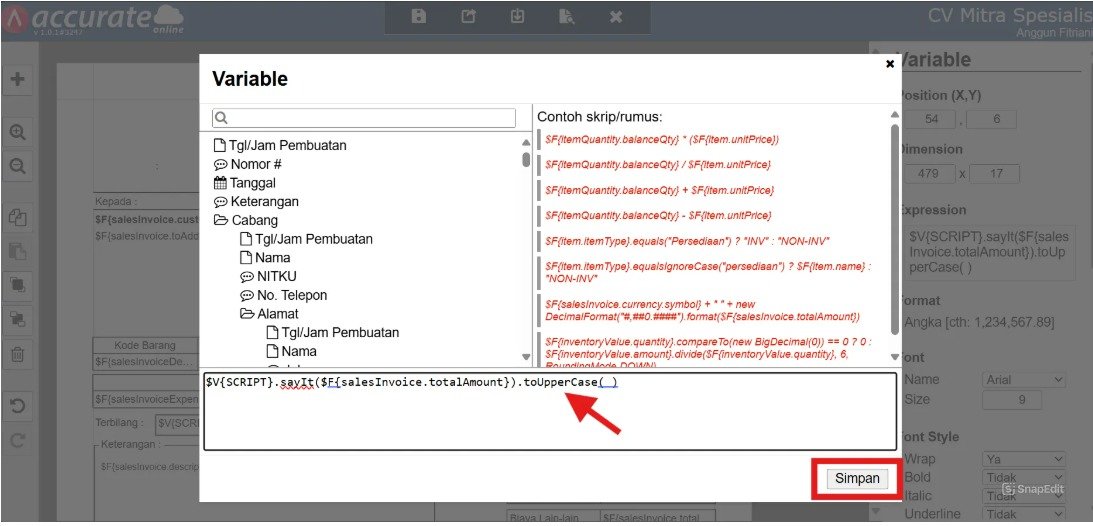This screenshot has height=526, width=1093.
Task: Click the plus add-element button in left sidebar
Action: pos(17,79)
